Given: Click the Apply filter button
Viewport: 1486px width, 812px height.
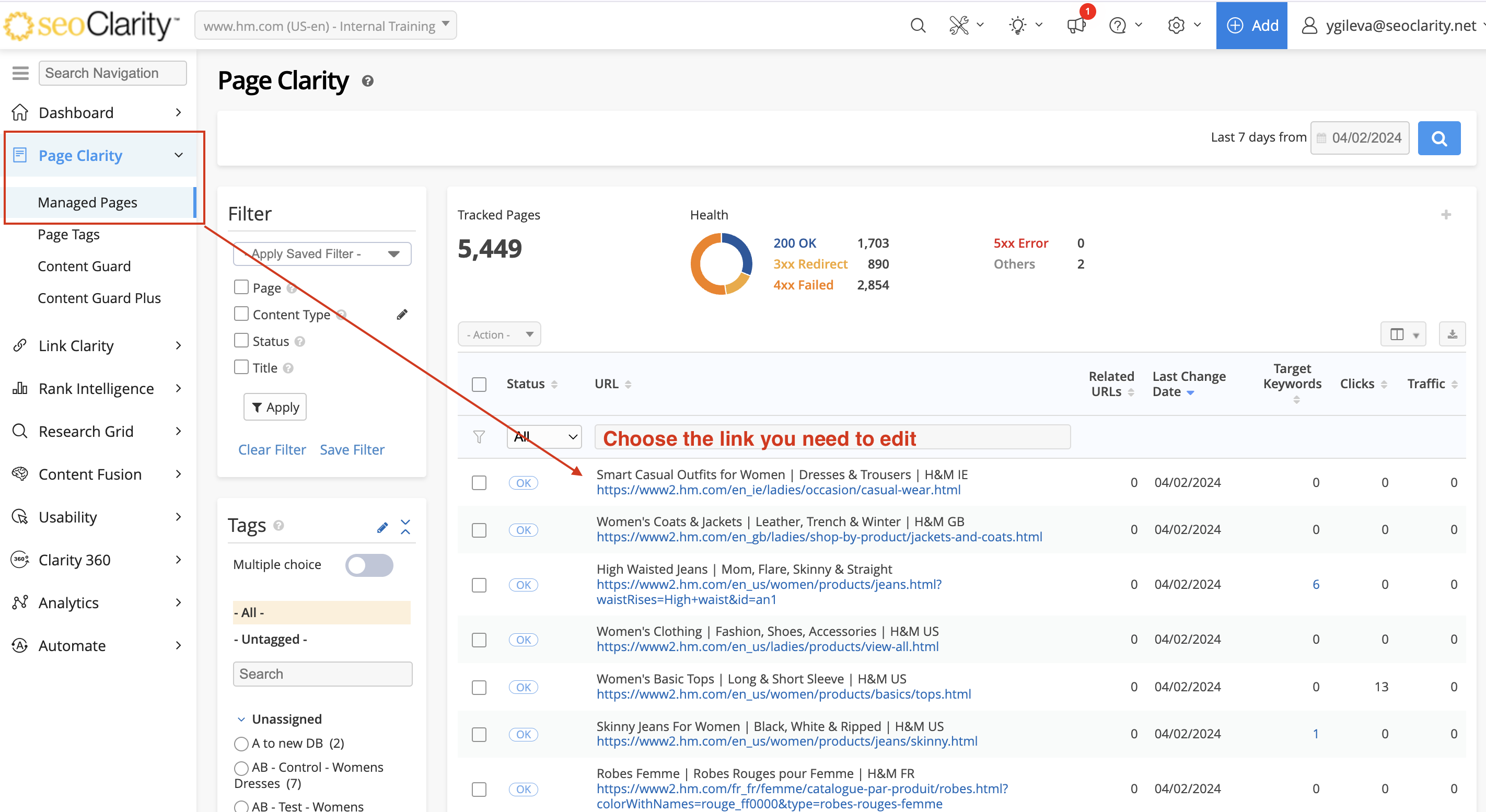Looking at the screenshot, I should [x=275, y=407].
